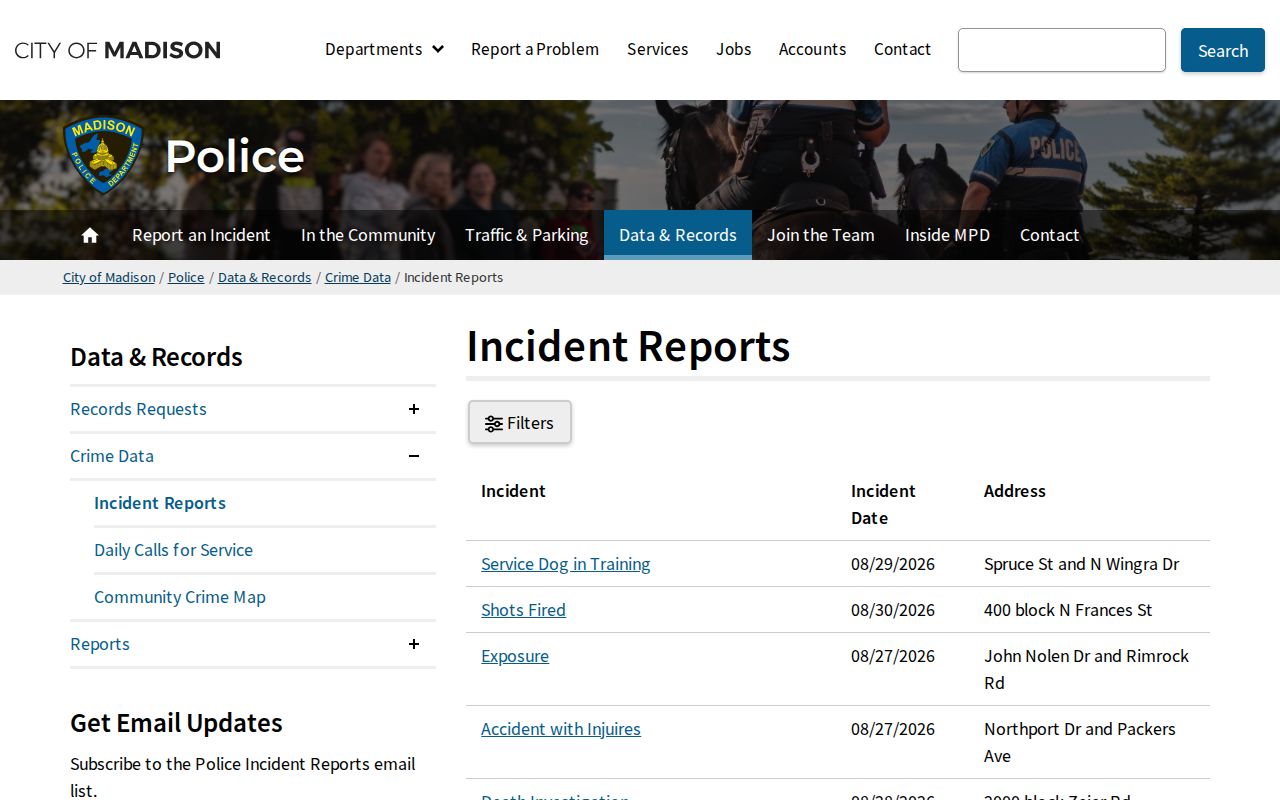Follow the Data & Records breadcrumb link
Viewport: 1280px width, 800px height.
[x=265, y=277]
